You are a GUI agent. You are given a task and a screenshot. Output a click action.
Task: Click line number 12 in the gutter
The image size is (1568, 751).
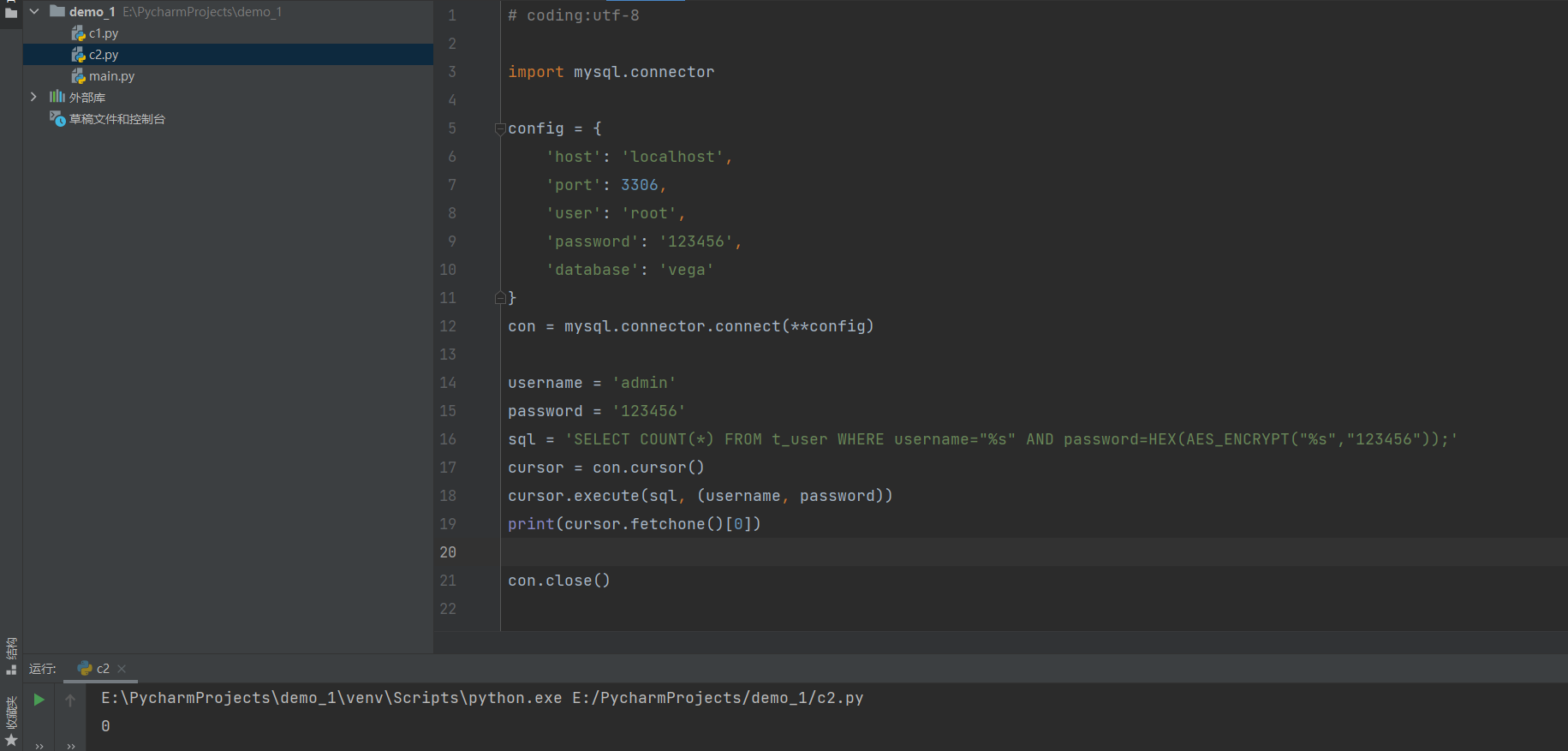tap(448, 326)
